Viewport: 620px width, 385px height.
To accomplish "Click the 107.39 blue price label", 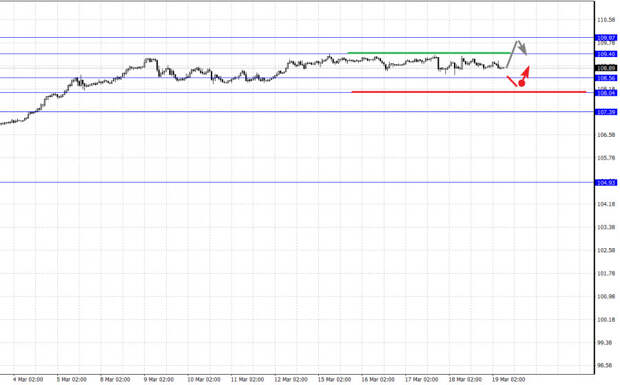I will 606,112.
